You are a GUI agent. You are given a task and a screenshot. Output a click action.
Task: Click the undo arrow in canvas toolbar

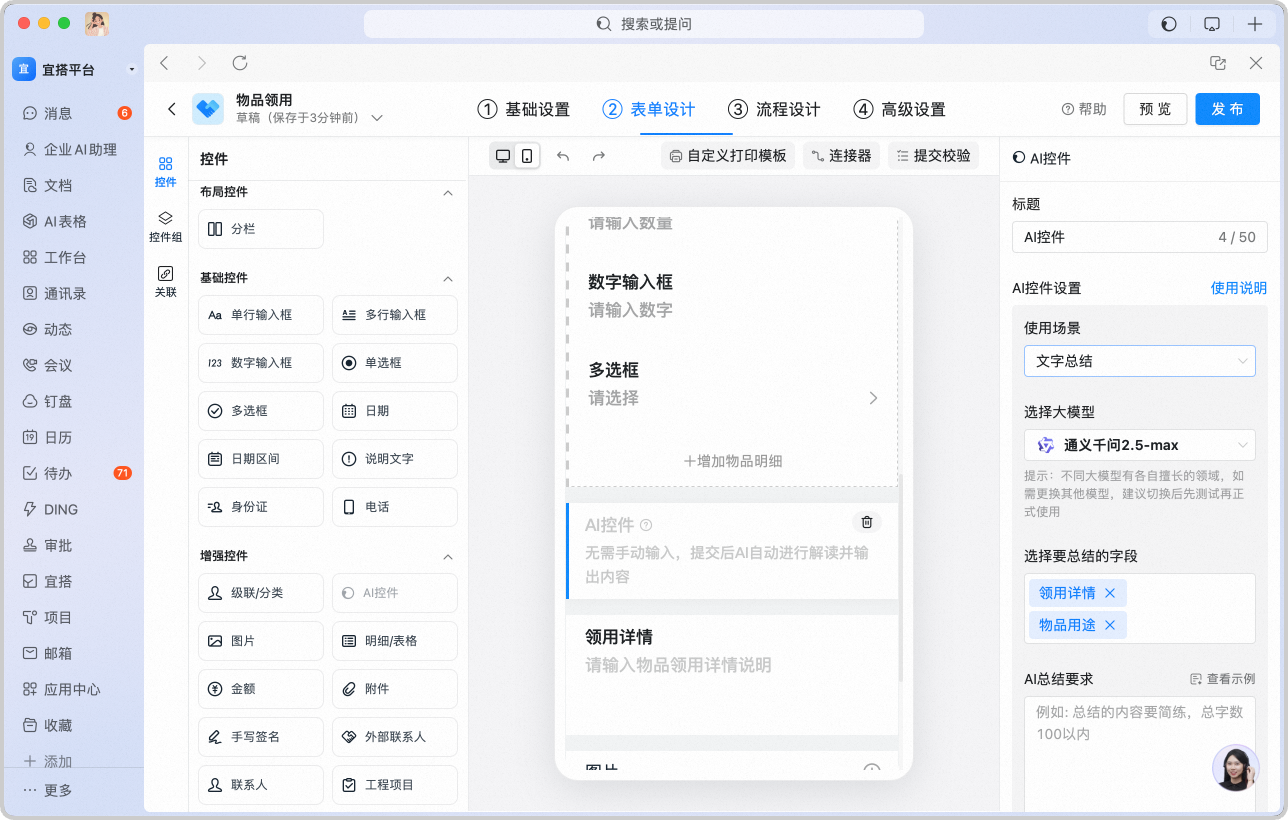[x=563, y=156]
